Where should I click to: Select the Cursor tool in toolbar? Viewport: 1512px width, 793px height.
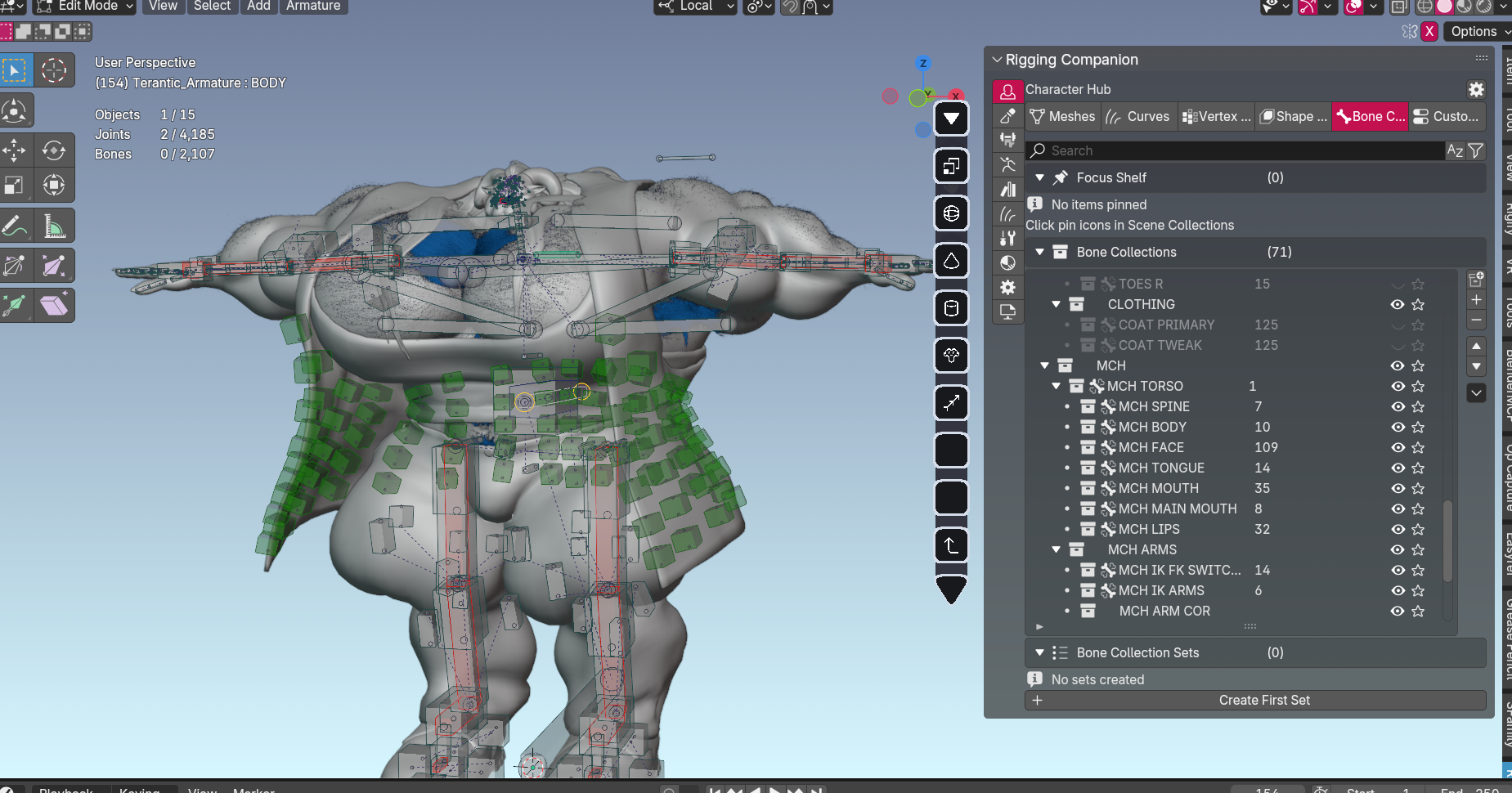(x=54, y=70)
